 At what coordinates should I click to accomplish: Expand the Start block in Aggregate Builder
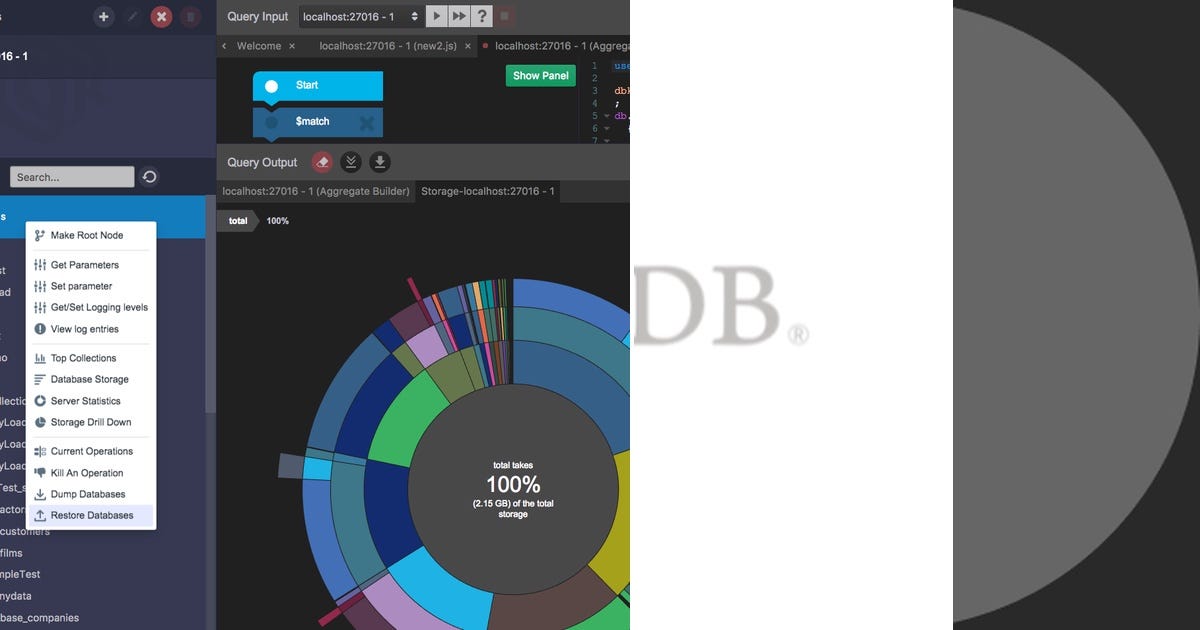point(270,86)
